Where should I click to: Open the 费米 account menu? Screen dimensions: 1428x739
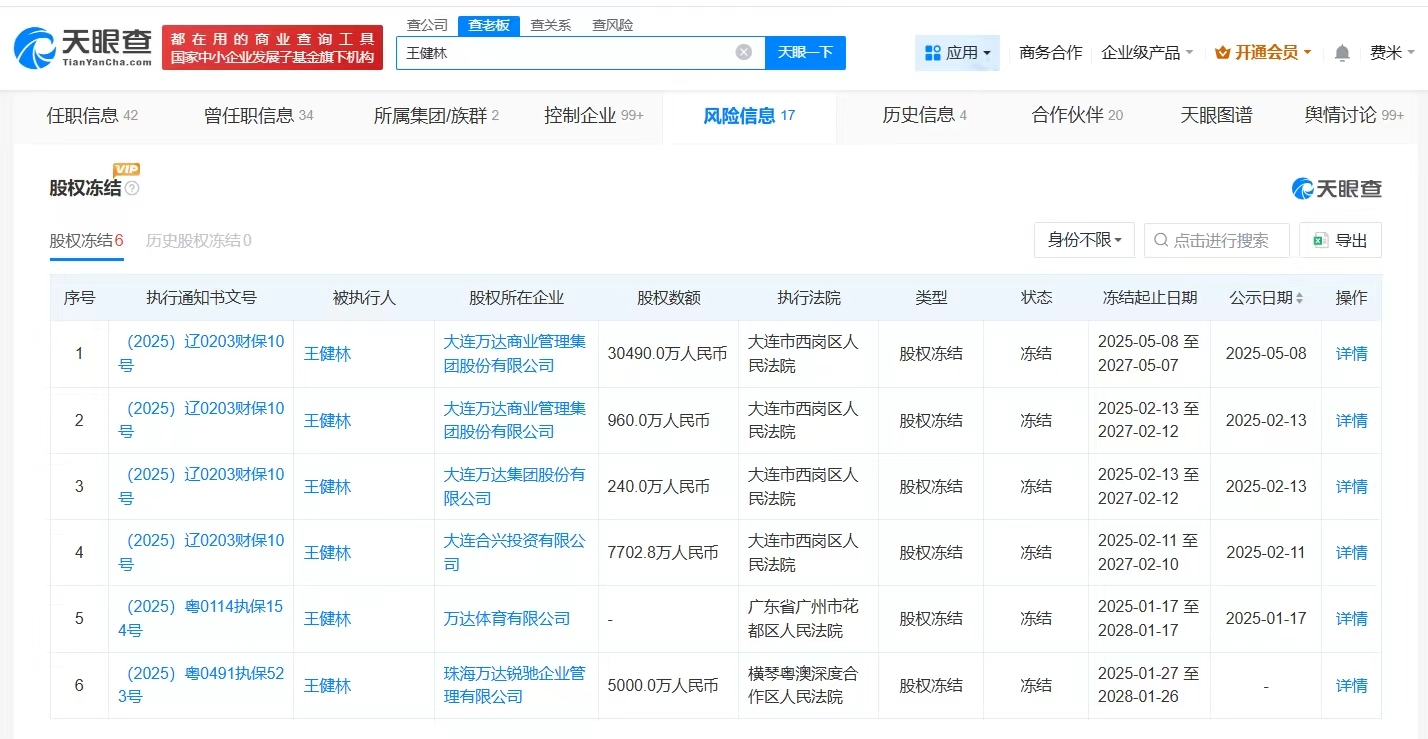pyautogui.click(x=1393, y=53)
